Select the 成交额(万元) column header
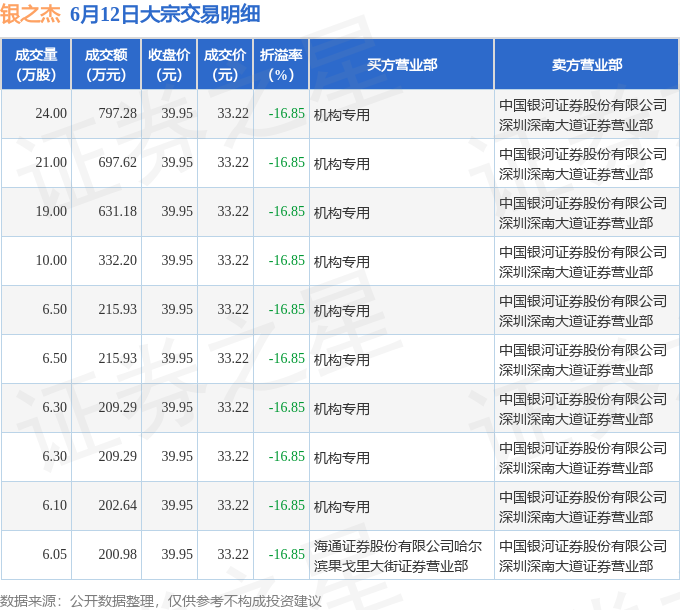The width and height of the screenshot is (680, 610). coord(106,65)
